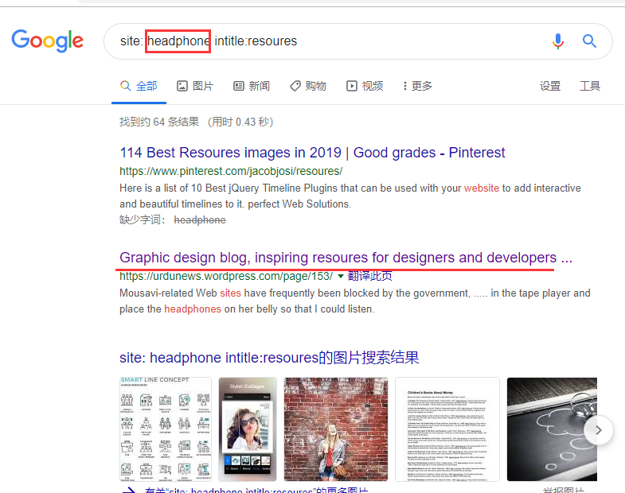
Task: Click the blue search magnifier icon
Action: coord(590,41)
